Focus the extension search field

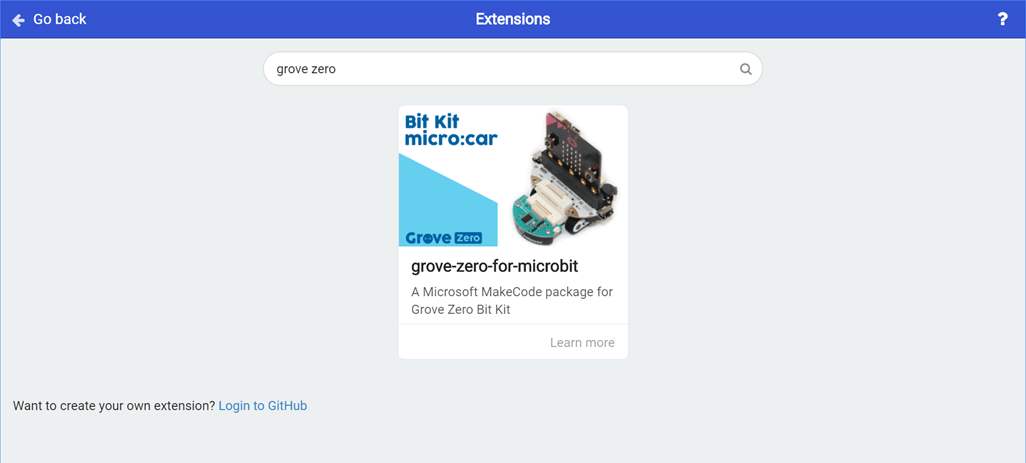[512, 69]
